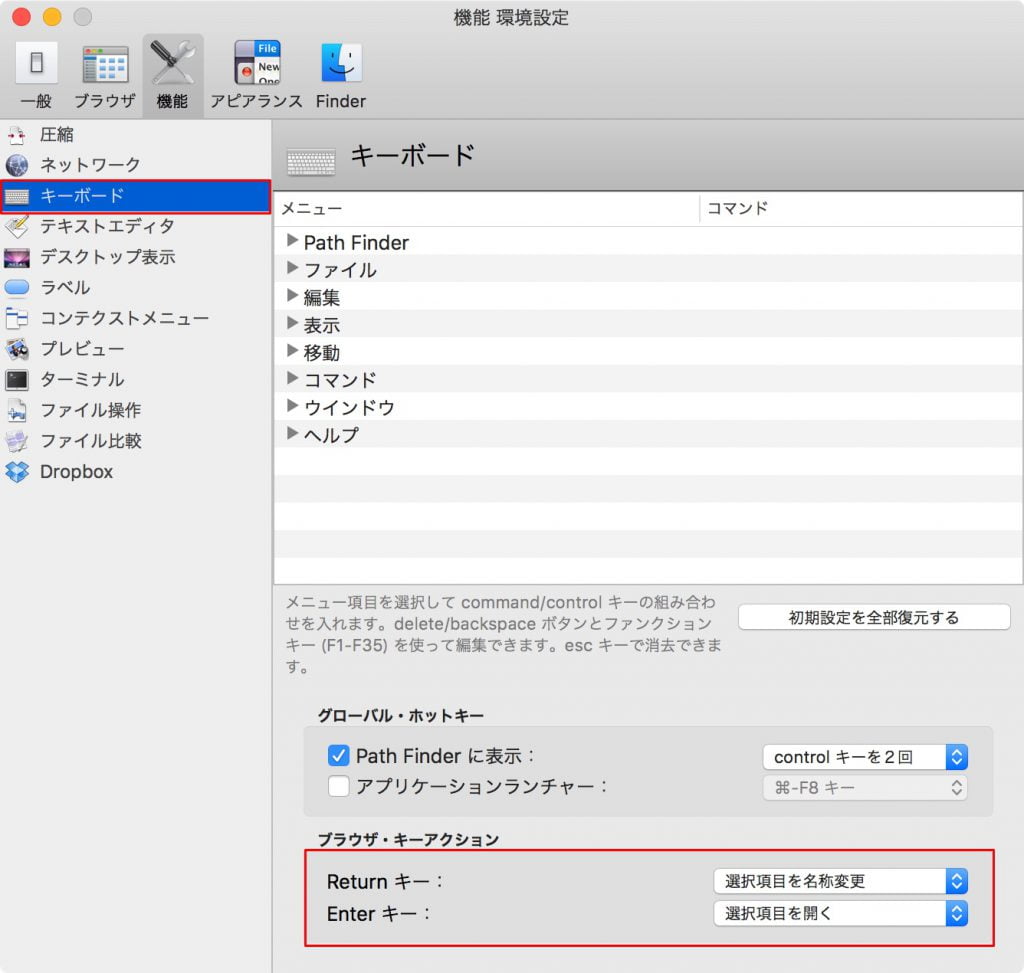Select ファイル比較 in the sidebar

tap(90, 441)
